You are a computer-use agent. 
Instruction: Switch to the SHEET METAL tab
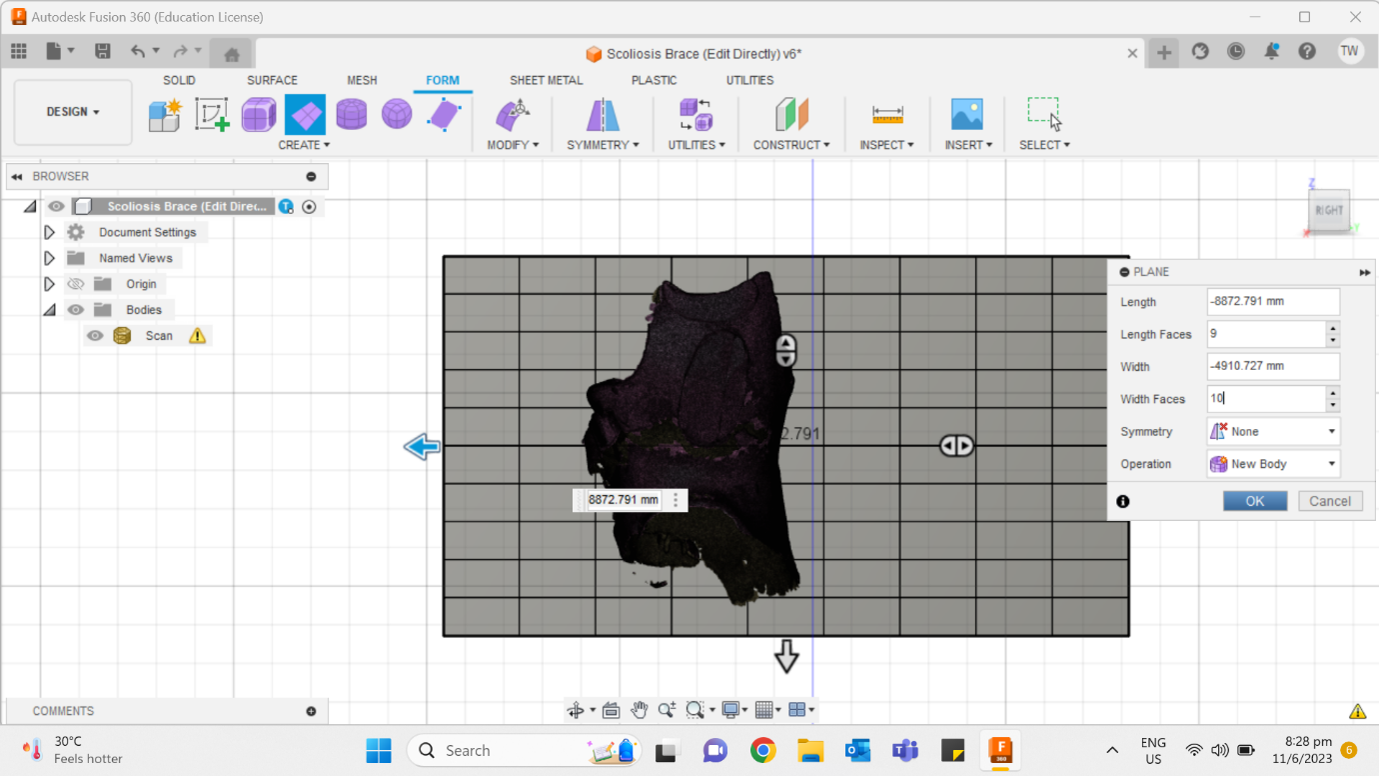[x=546, y=81]
